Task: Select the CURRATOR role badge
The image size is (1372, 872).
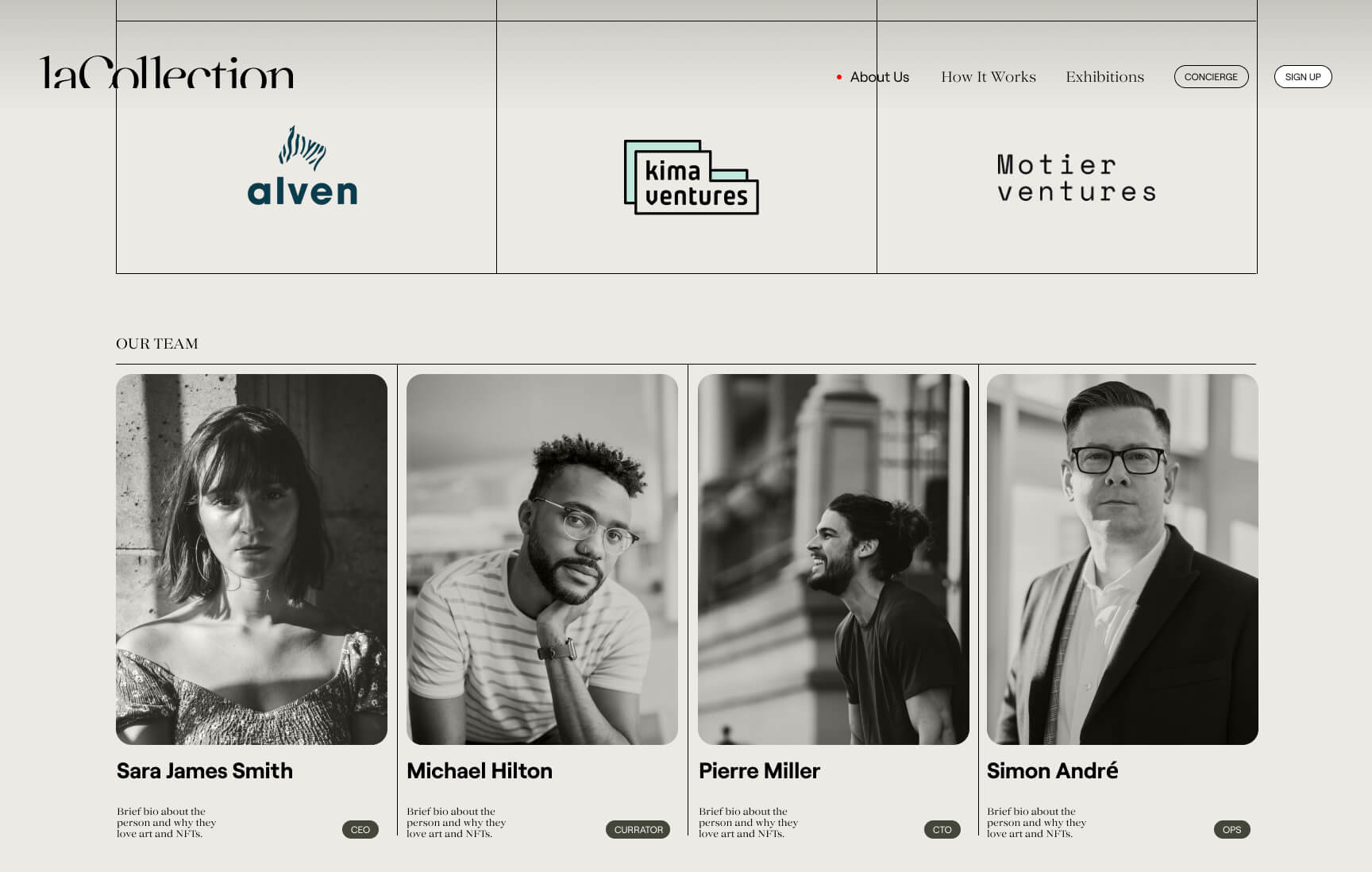Action: (x=638, y=829)
